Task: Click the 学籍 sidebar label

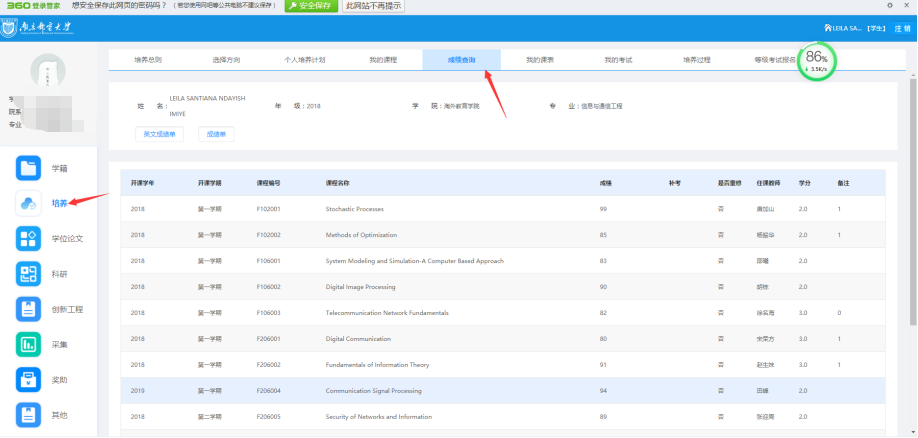Action: [60, 169]
